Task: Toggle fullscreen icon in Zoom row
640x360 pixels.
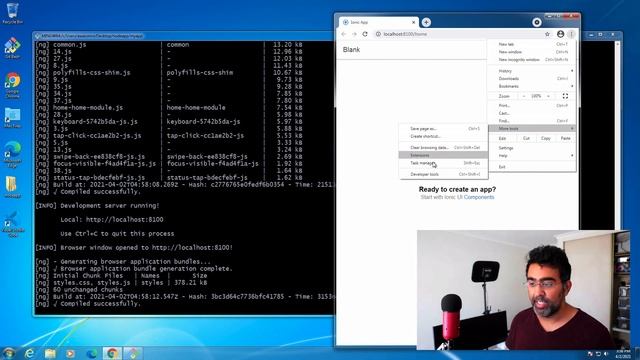Action: (565, 96)
